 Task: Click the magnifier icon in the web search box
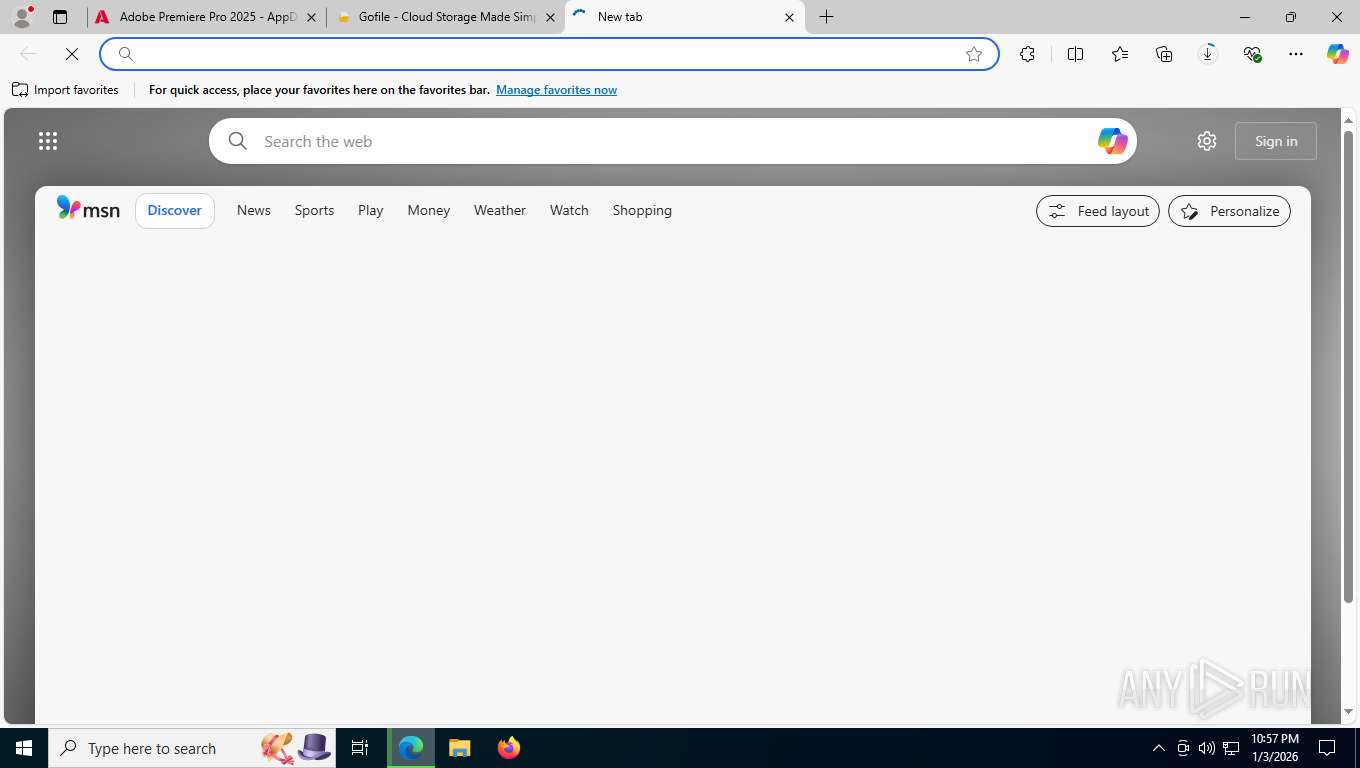pos(237,141)
